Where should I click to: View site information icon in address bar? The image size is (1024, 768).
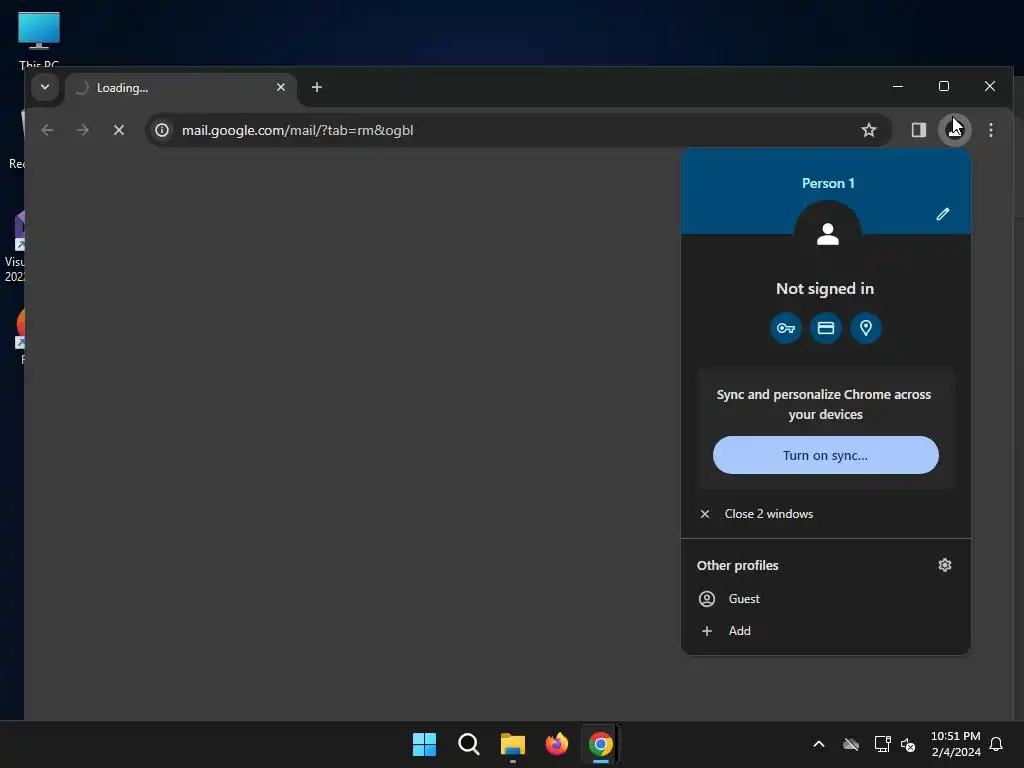click(x=162, y=130)
